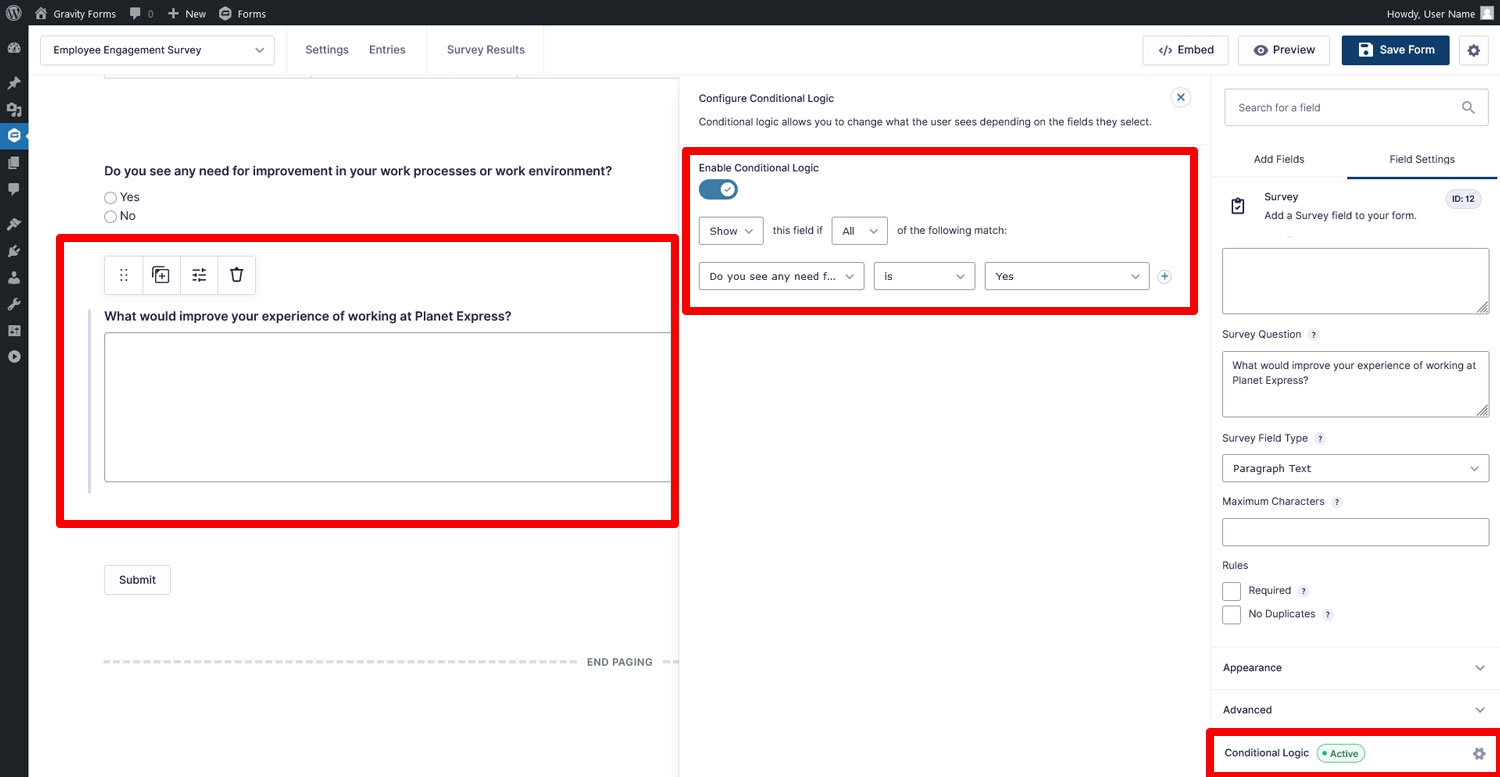The height and width of the screenshot is (777, 1500).
Task: Open the 'Yes' value dropdown
Action: tap(1067, 276)
